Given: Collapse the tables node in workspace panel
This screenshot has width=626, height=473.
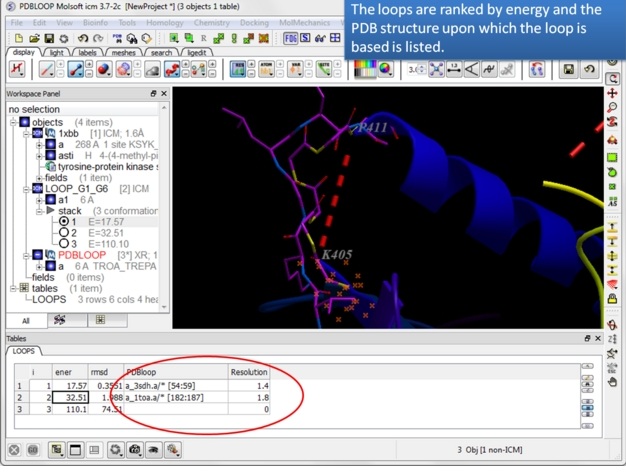Looking at the screenshot, I should (x=13, y=287).
